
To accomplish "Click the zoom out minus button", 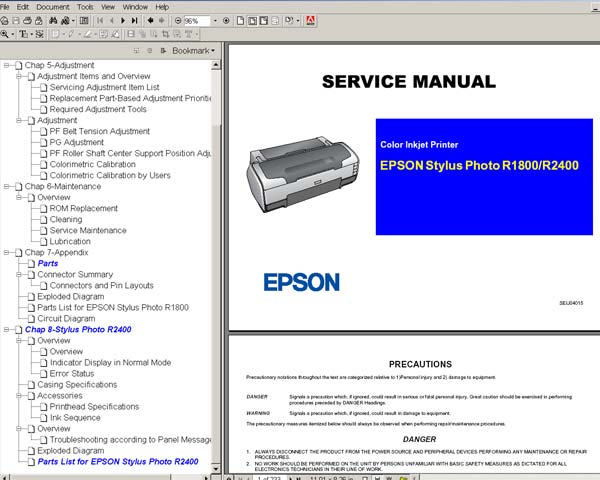I will [x=178, y=21].
